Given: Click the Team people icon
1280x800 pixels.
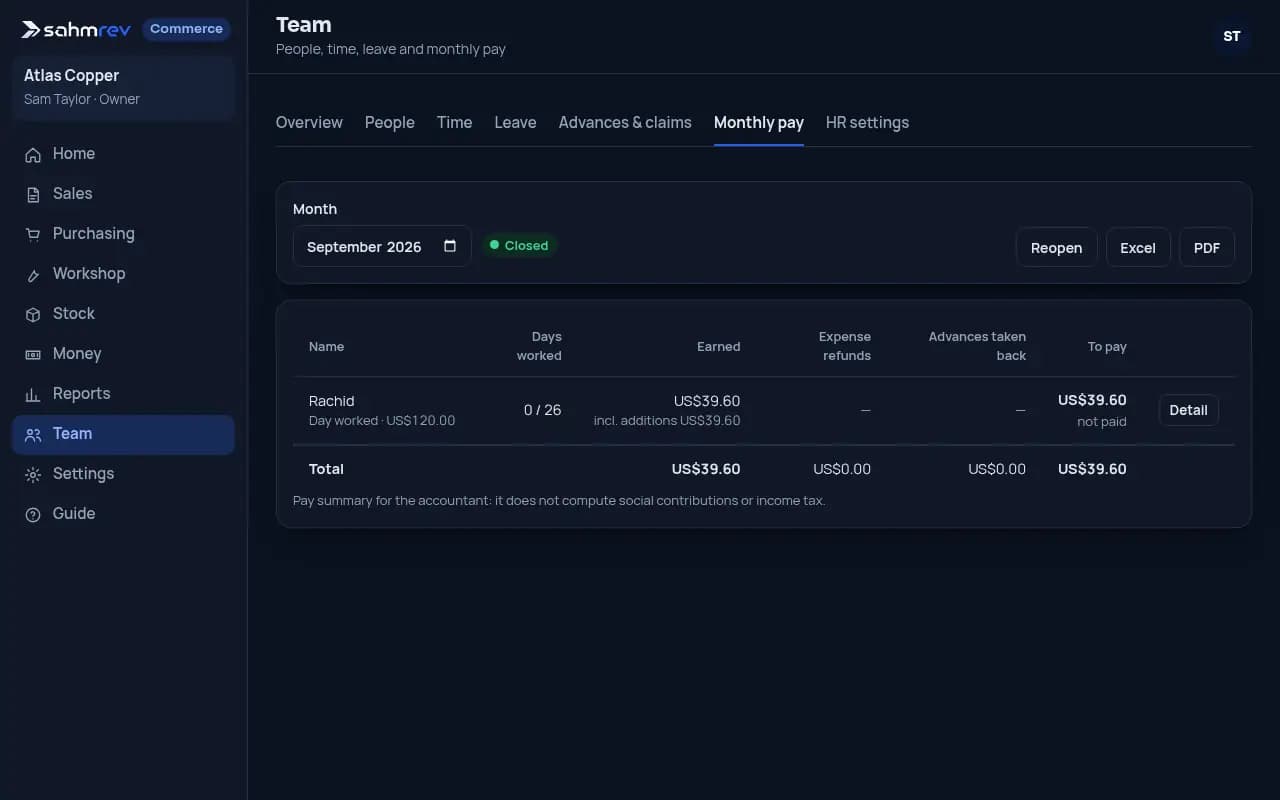Looking at the screenshot, I should coord(33,434).
